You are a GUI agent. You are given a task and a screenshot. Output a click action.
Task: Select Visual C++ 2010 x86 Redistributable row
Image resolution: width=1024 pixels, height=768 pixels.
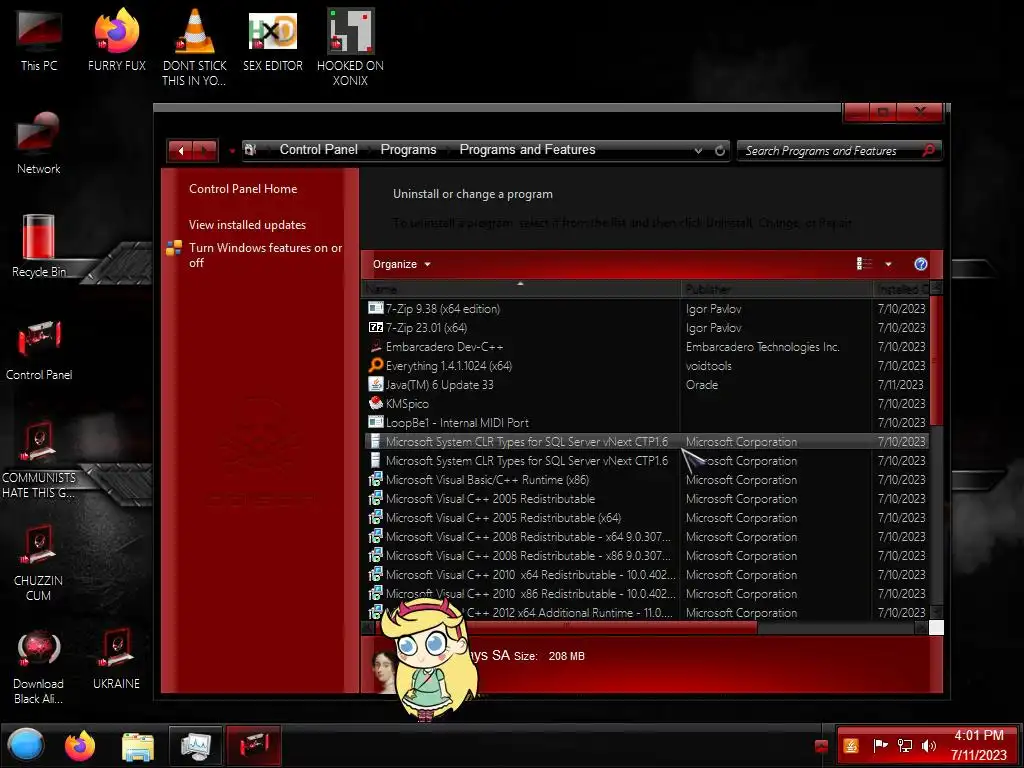(x=646, y=594)
